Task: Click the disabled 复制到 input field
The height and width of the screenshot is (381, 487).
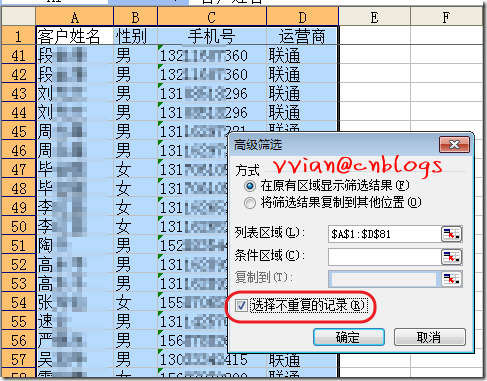Action: (x=384, y=279)
